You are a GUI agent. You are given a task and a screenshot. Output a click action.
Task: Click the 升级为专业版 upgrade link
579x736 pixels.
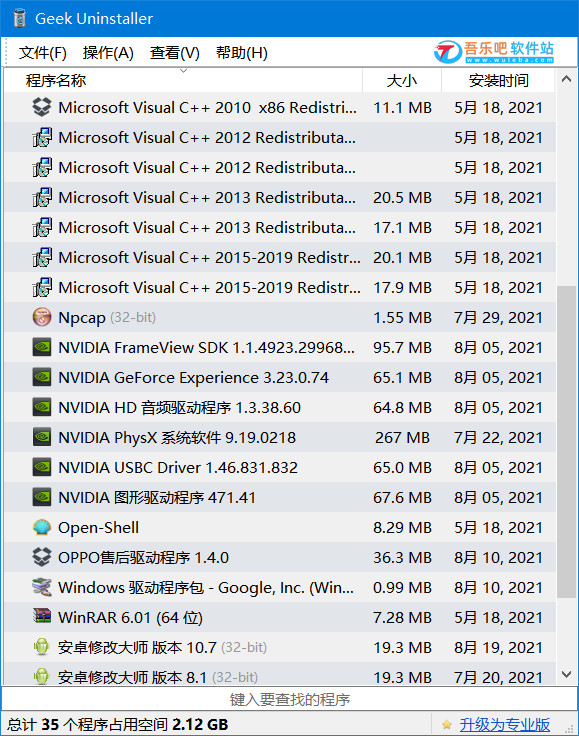[x=505, y=724]
